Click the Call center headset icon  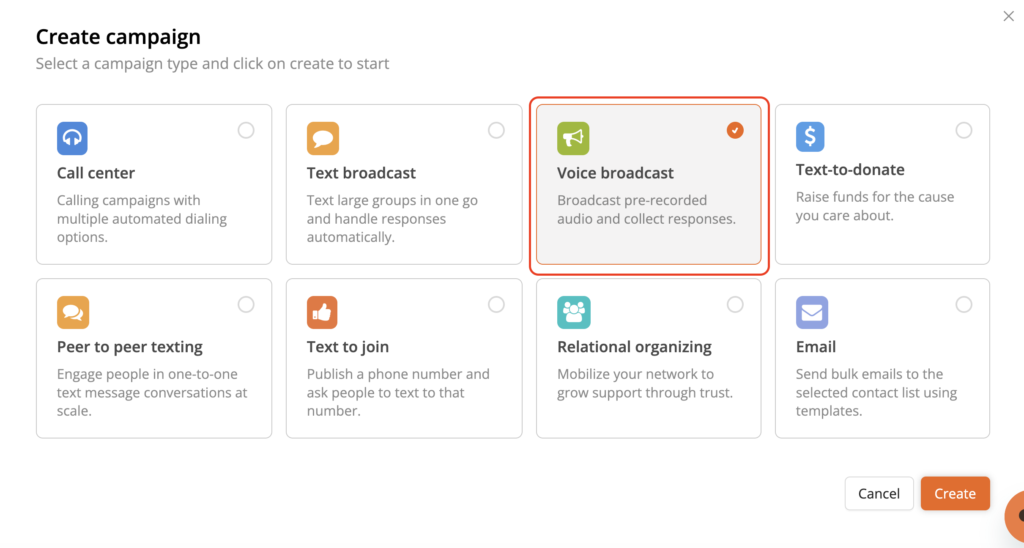(x=72, y=138)
